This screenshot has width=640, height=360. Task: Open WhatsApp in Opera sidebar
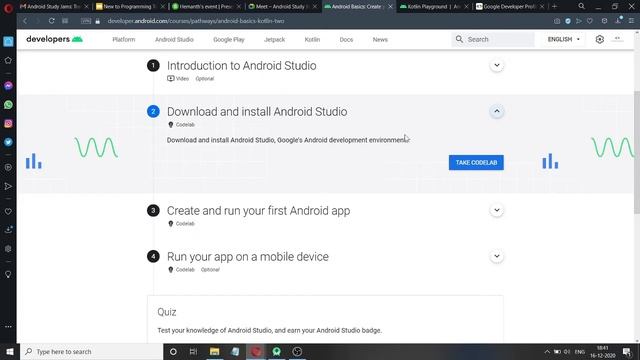pos(8,105)
